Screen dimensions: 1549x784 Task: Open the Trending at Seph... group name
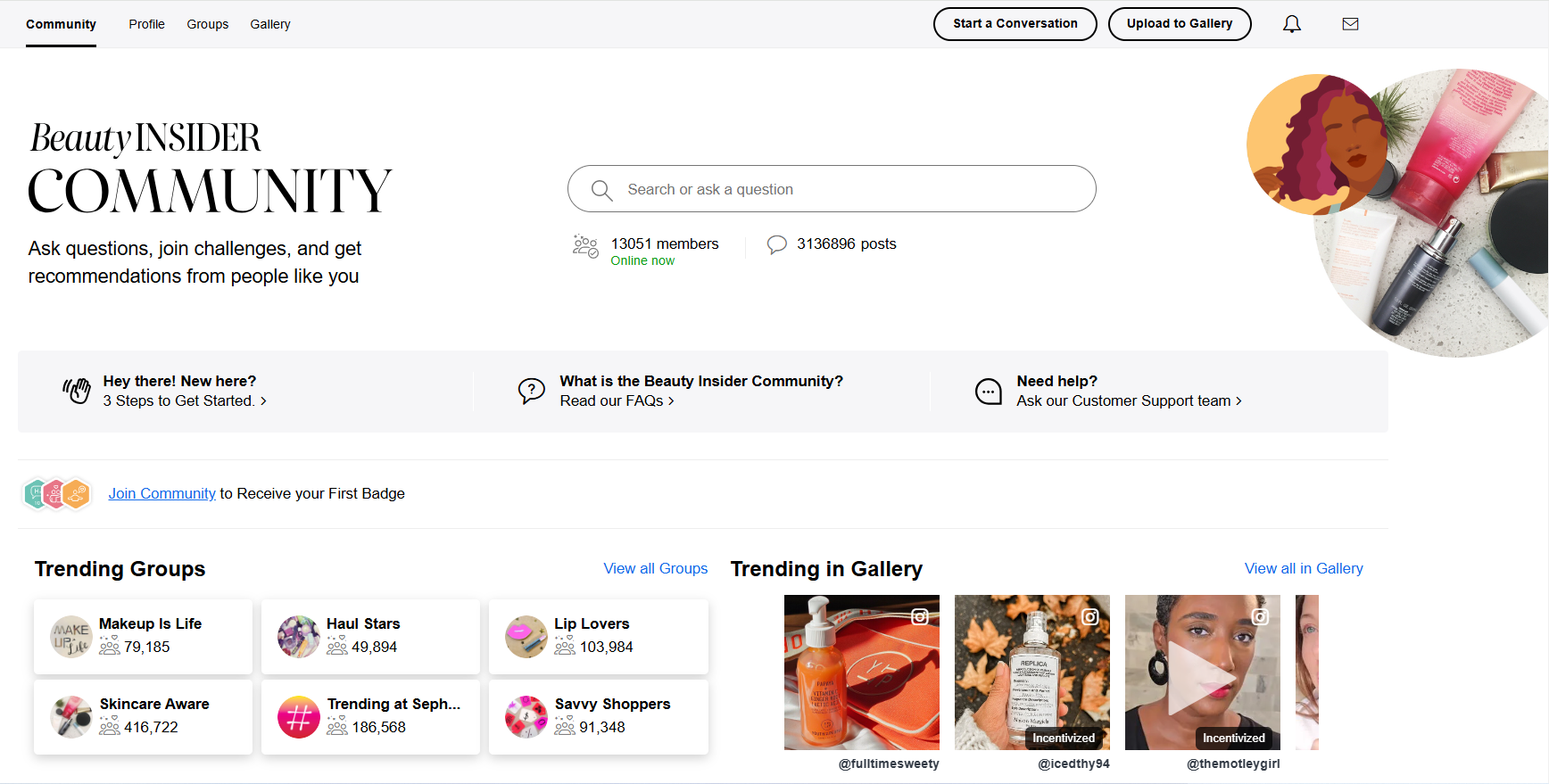click(393, 704)
